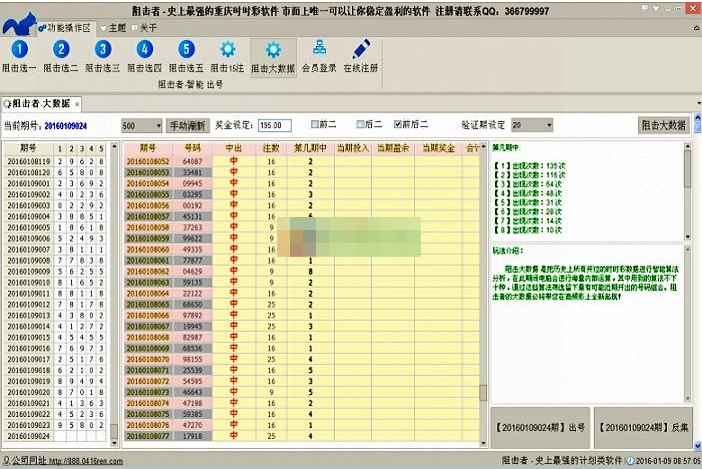The height and width of the screenshot is (469, 702).
Task: Enable the 后二 checkbox
Action: [x=357, y=125]
